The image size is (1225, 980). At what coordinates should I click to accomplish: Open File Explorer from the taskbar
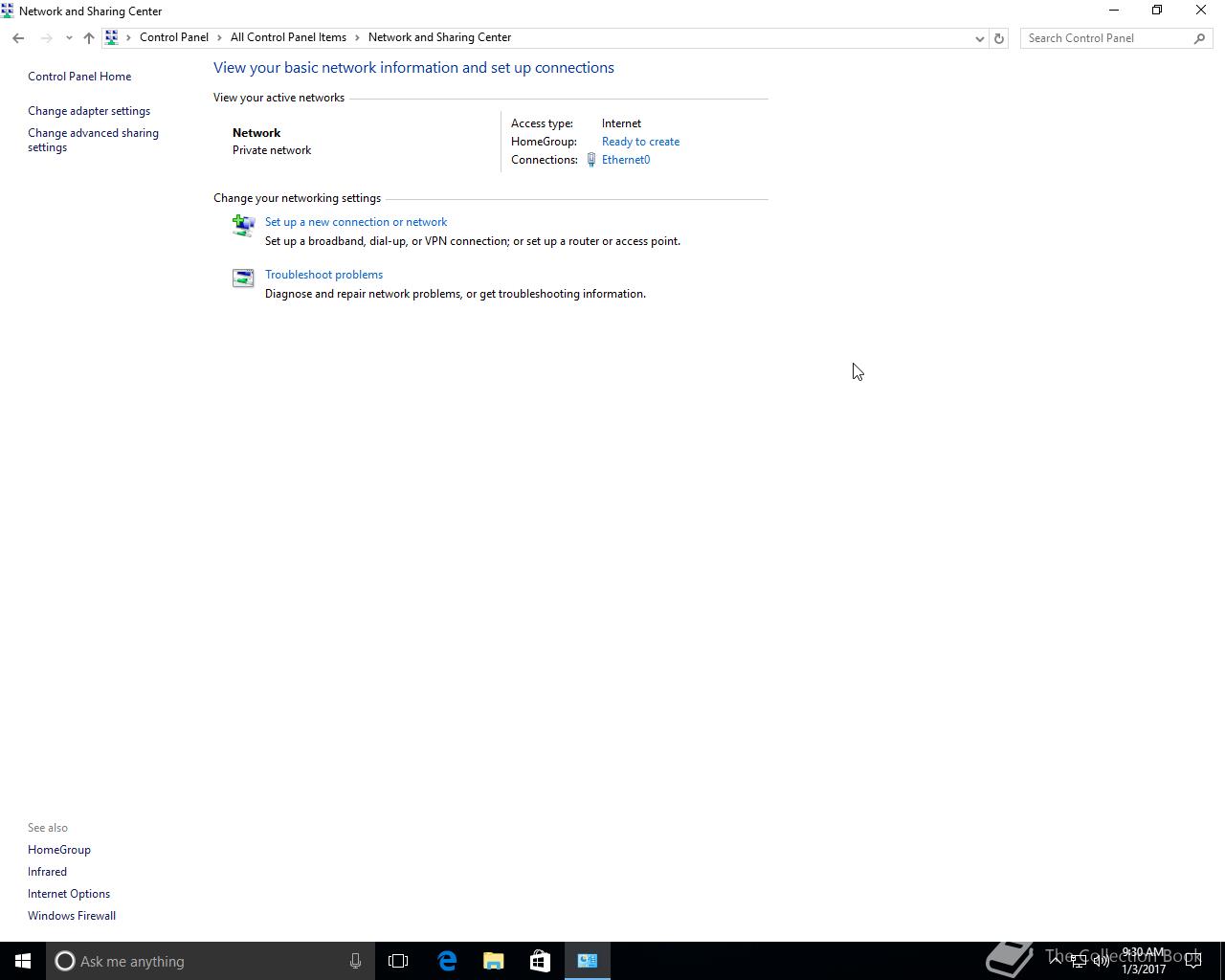(494, 961)
